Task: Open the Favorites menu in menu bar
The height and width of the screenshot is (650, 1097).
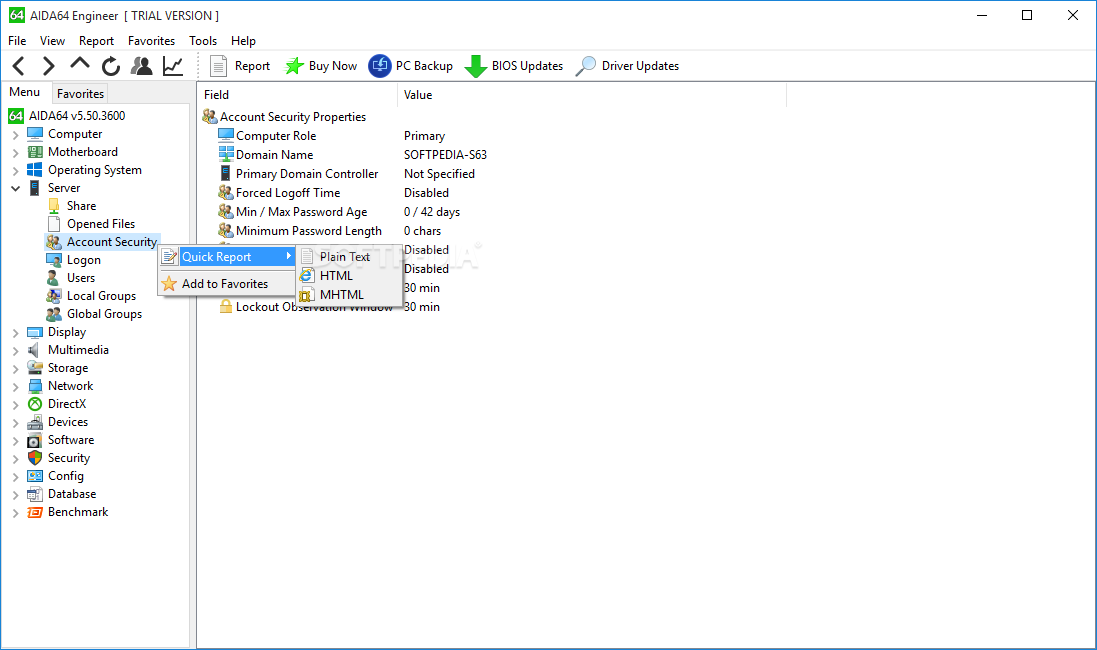Action: 151,41
